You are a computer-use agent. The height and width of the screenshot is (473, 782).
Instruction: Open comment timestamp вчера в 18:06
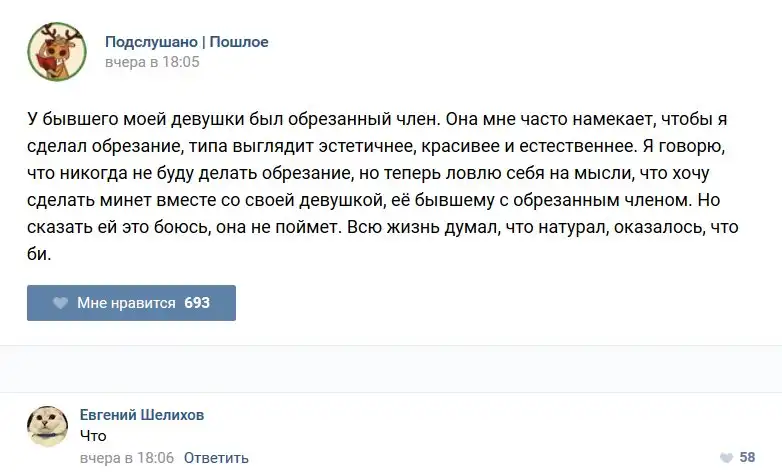126,458
